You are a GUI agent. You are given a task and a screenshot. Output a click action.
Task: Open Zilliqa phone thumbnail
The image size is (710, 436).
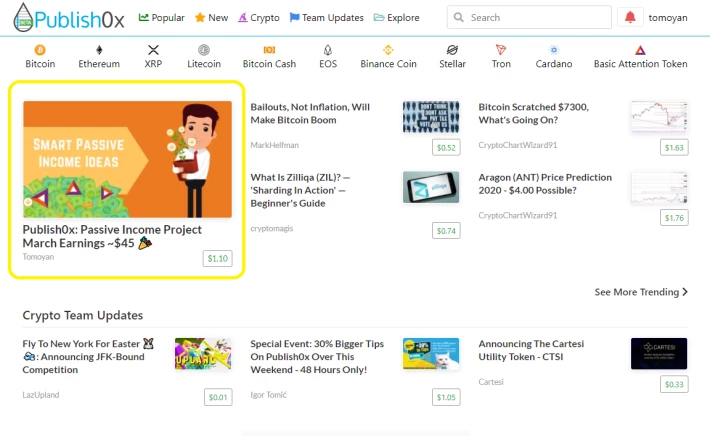tap(431, 187)
